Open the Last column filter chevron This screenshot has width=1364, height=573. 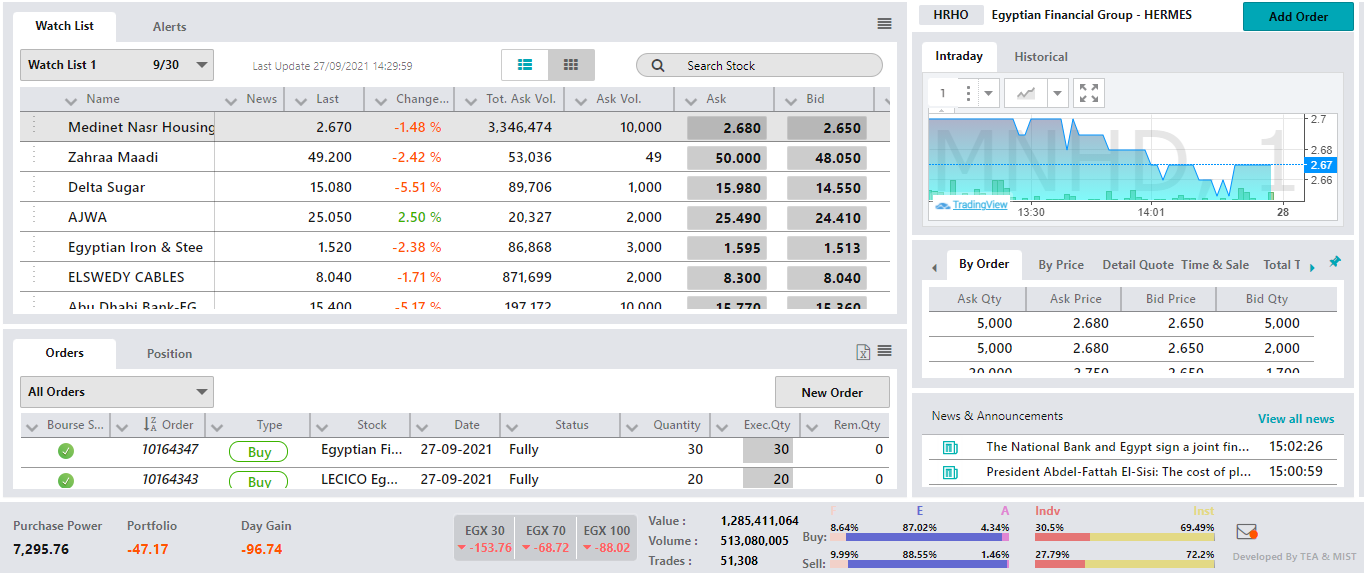click(300, 100)
